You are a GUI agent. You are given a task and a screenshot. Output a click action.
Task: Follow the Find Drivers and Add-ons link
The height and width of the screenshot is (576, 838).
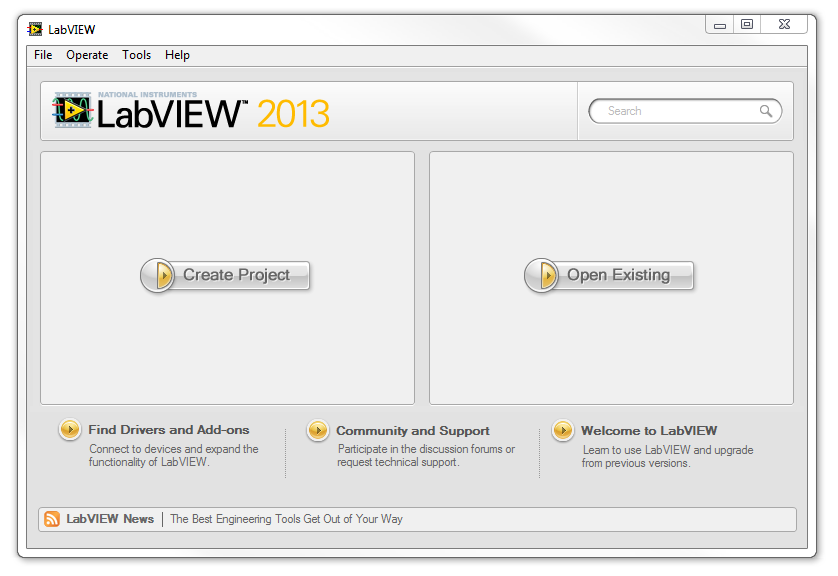pos(169,430)
